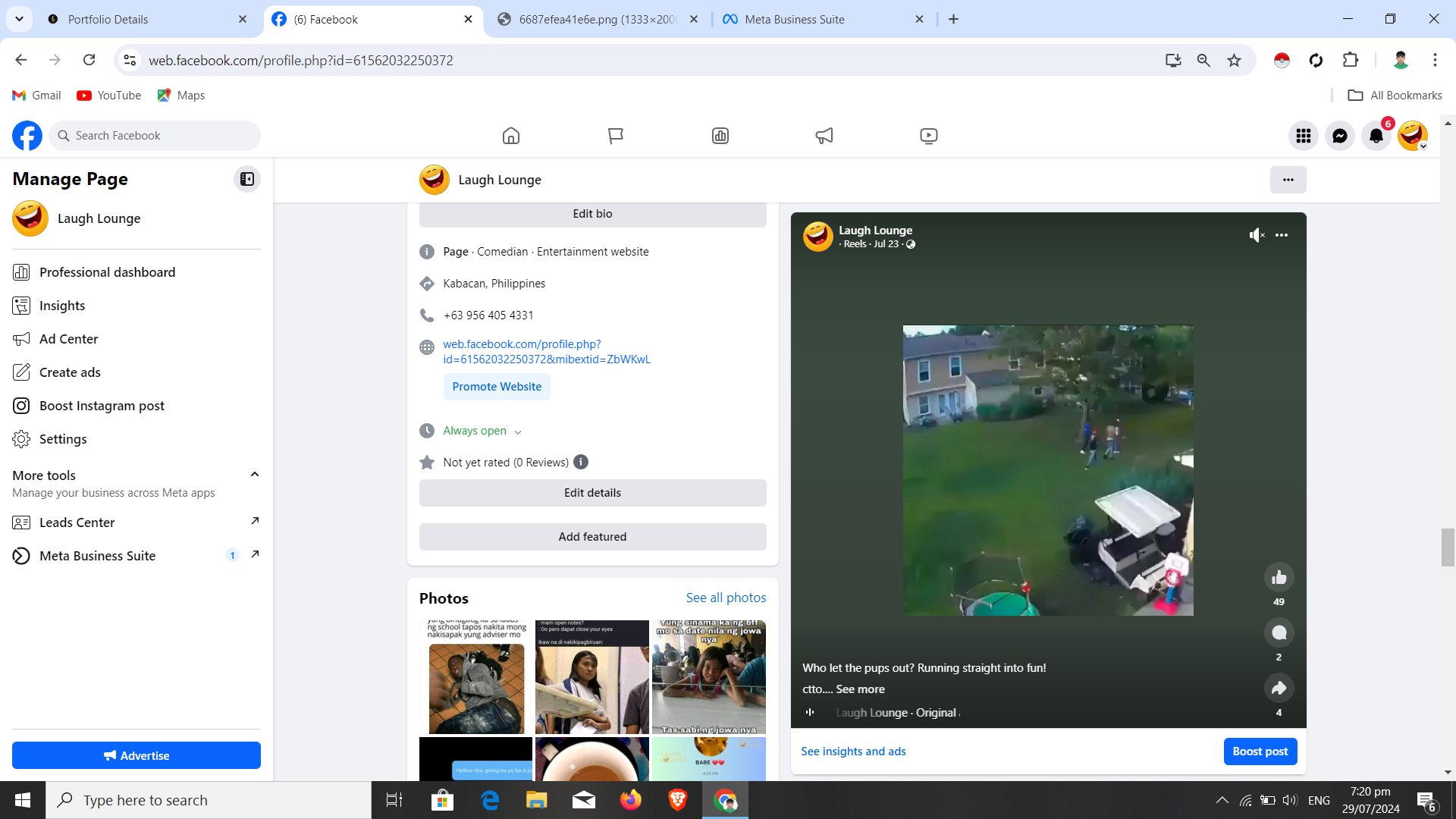
Task: Open the notifications bell
Action: 1376,136
